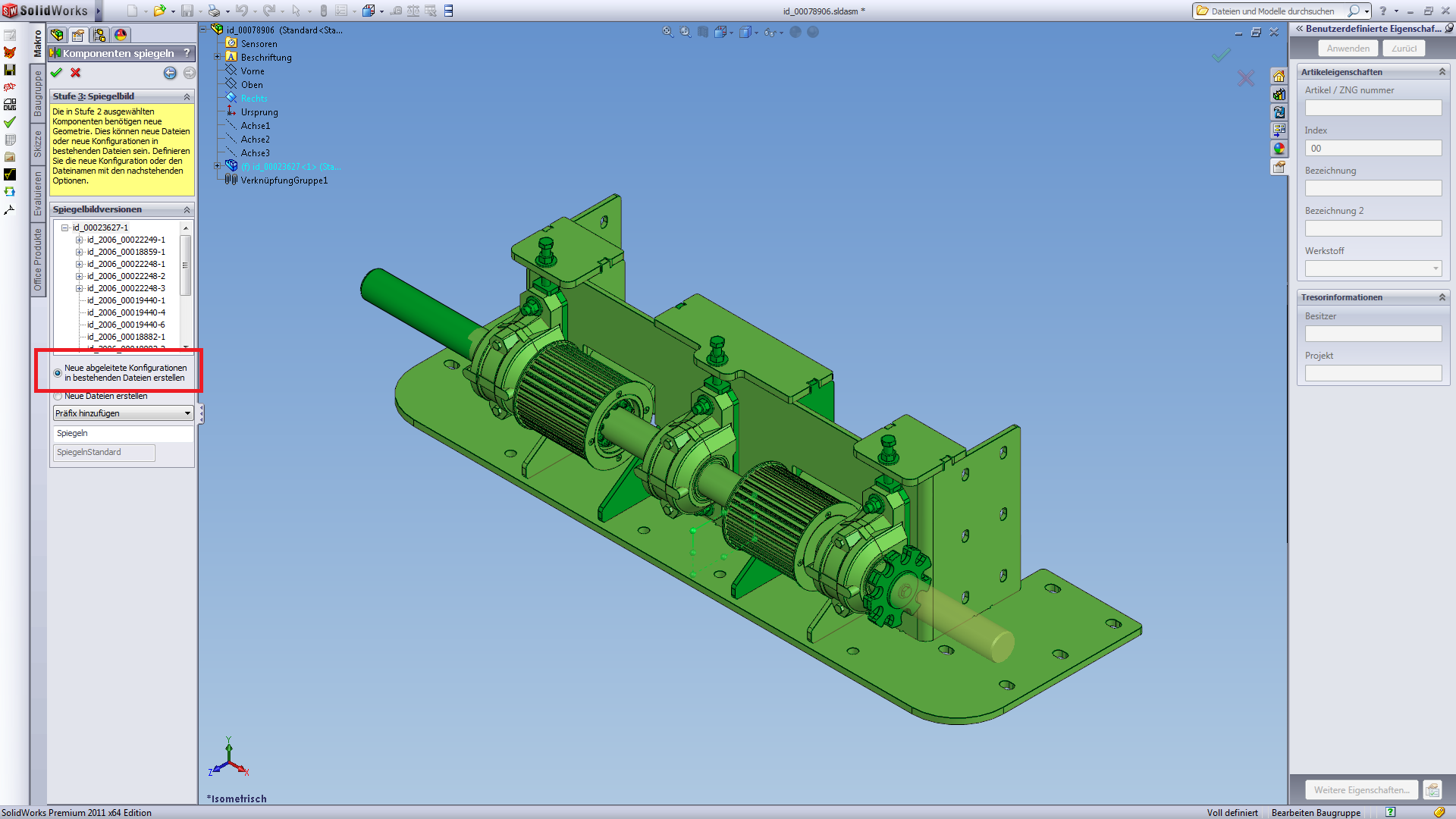Image resolution: width=1456 pixels, height=819 pixels.
Task: Click the green OK checkmark in PropertyManager
Action: click(x=56, y=73)
